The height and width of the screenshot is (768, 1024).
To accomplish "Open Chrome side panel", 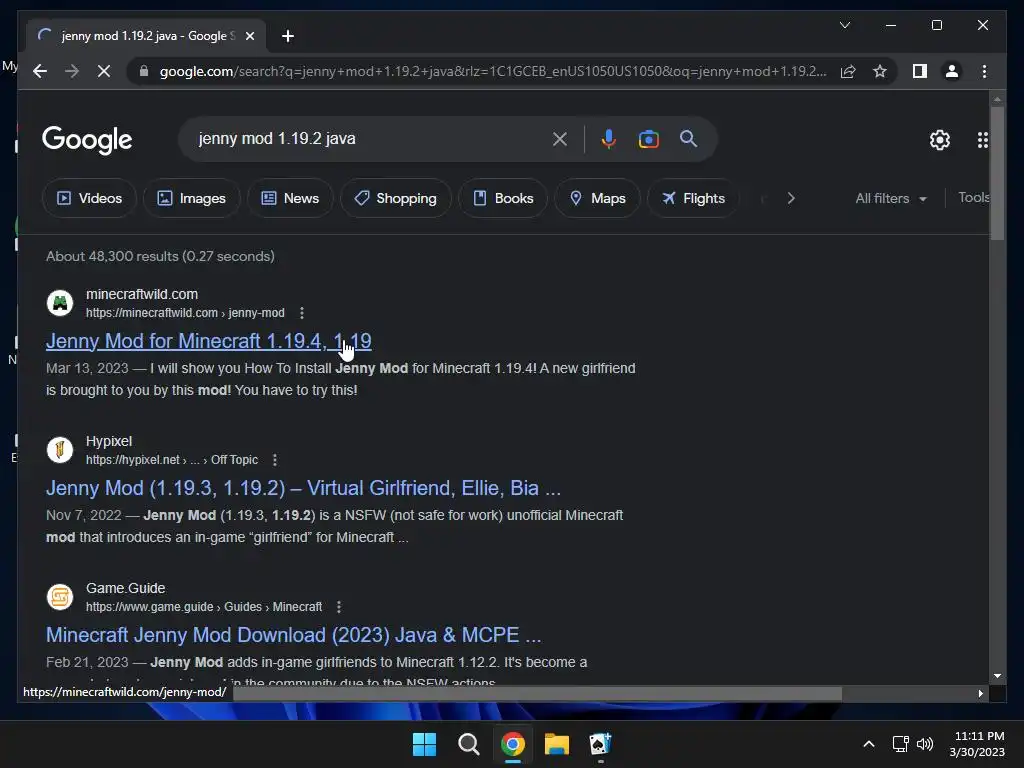I will click(920, 71).
